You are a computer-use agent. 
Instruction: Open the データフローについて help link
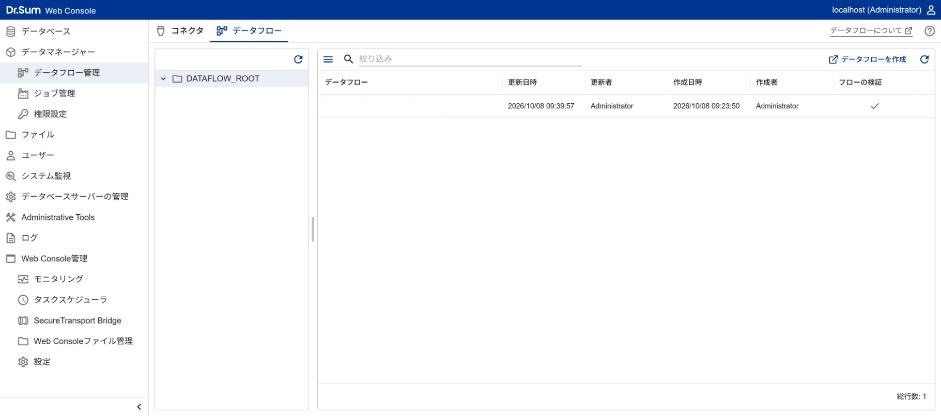tap(871, 31)
